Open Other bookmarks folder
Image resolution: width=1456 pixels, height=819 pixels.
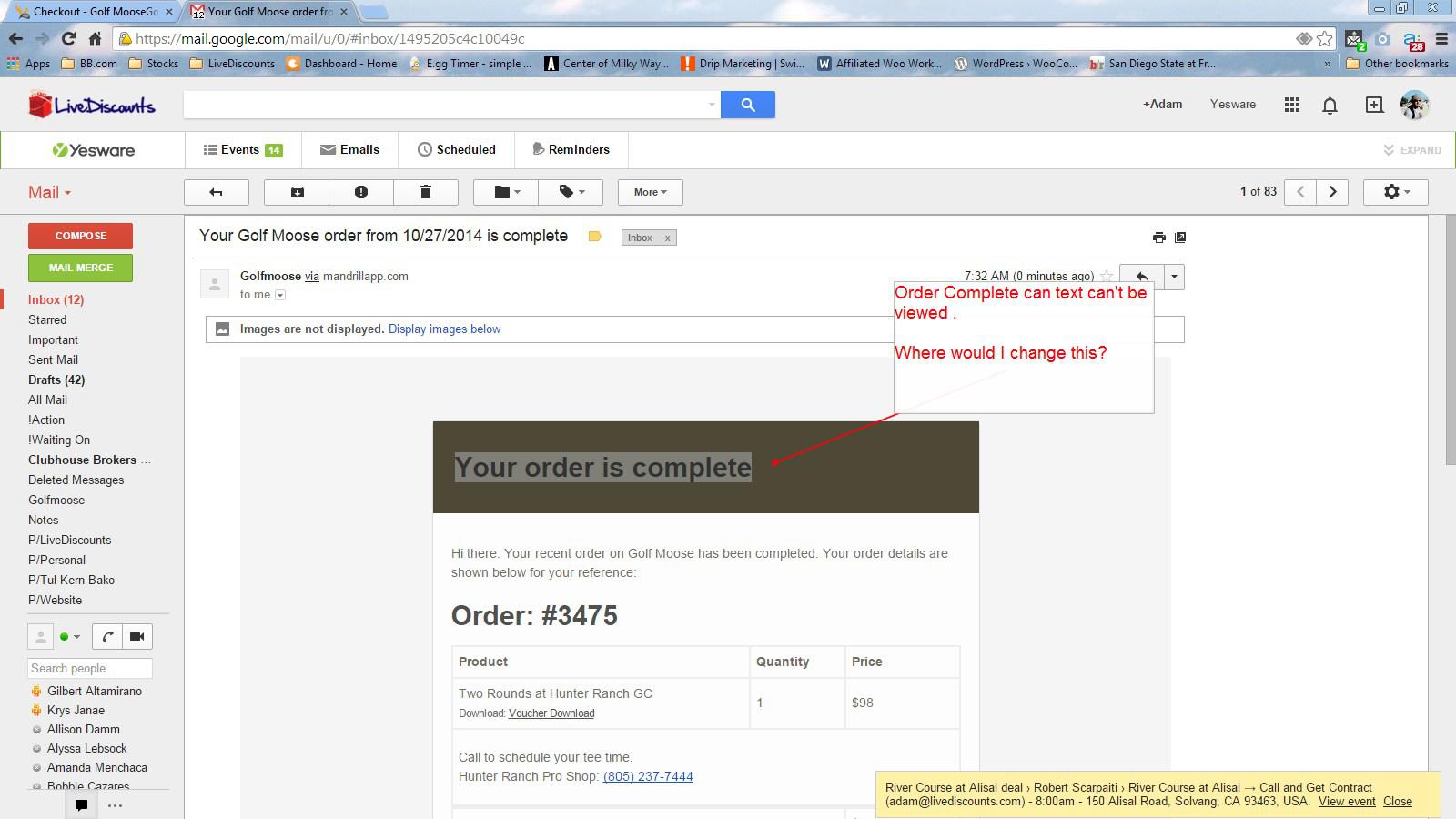[x=1397, y=64]
